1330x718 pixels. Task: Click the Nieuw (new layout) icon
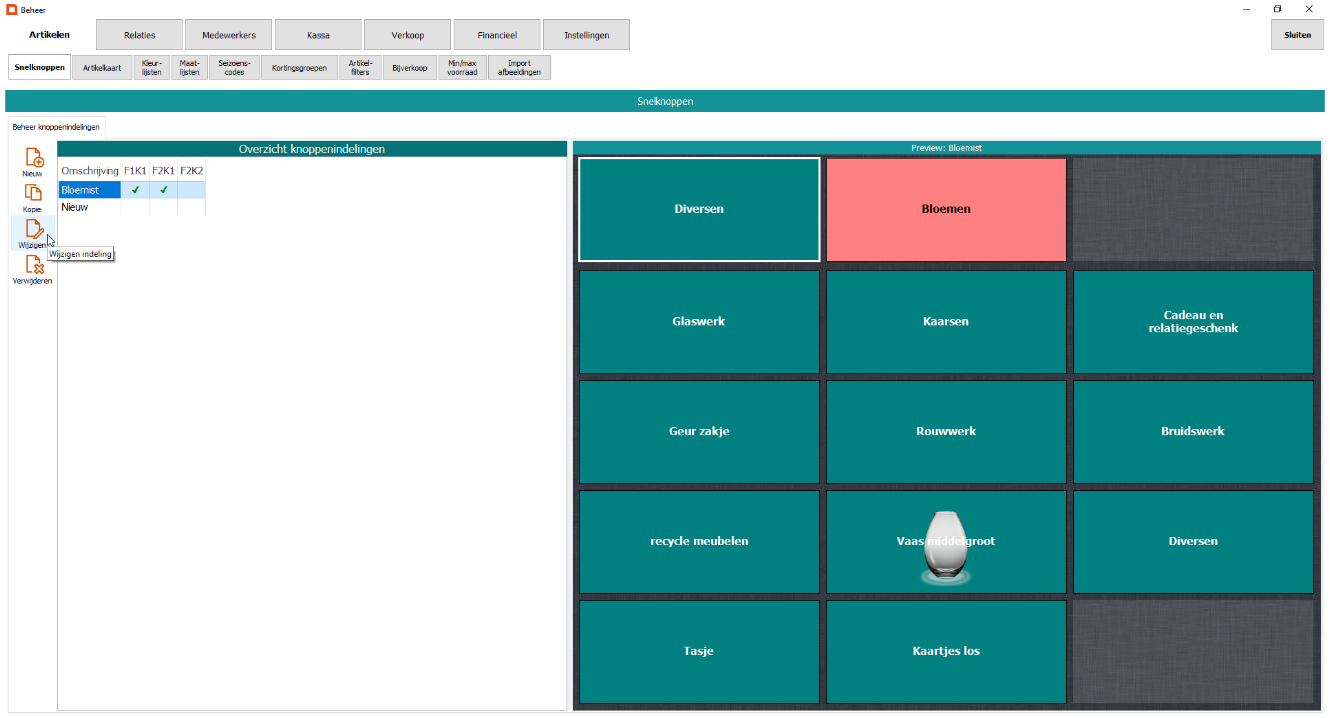(33, 158)
